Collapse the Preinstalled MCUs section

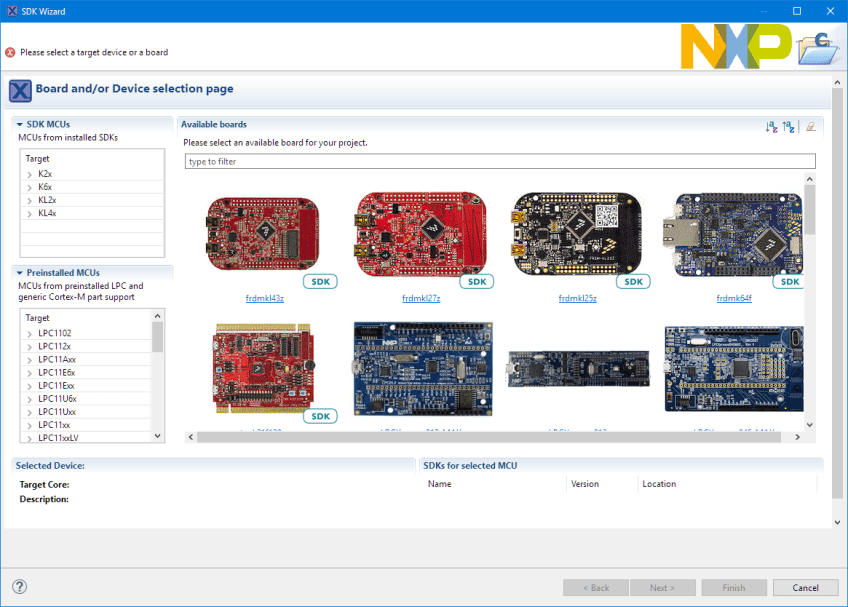click(19, 272)
